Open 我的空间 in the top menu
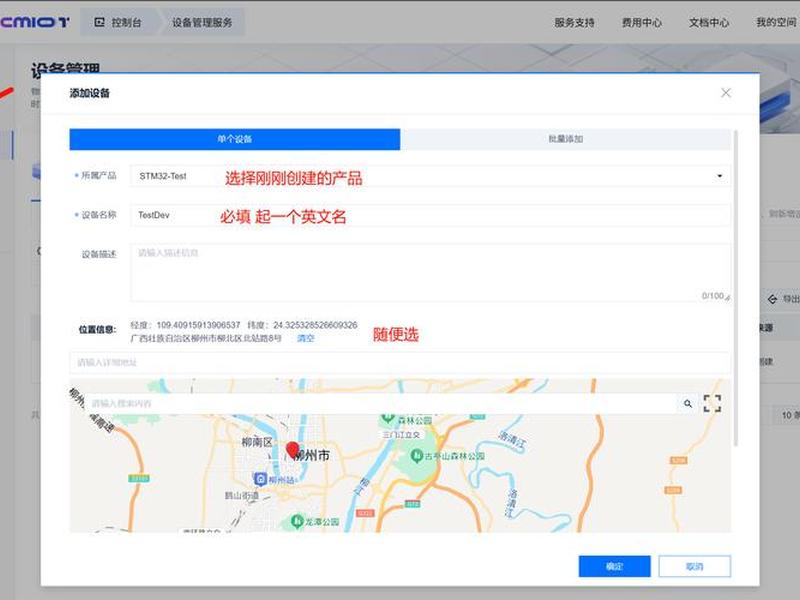 coord(776,22)
